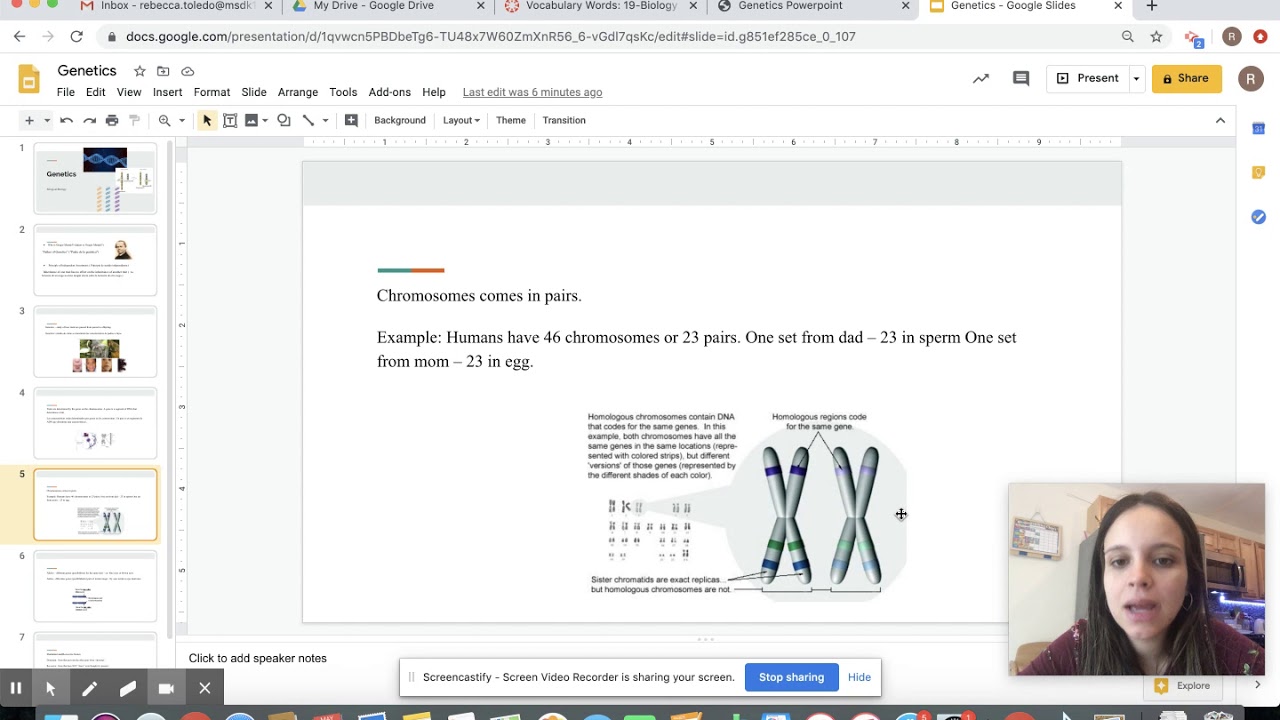Open the Help menu
Screen dimensions: 1280x720
[x=434, y=92]
